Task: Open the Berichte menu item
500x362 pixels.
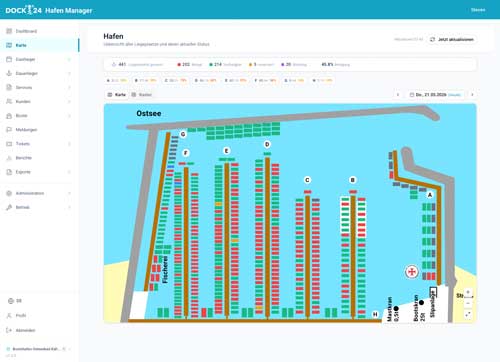Action: [x=39, y=158]
